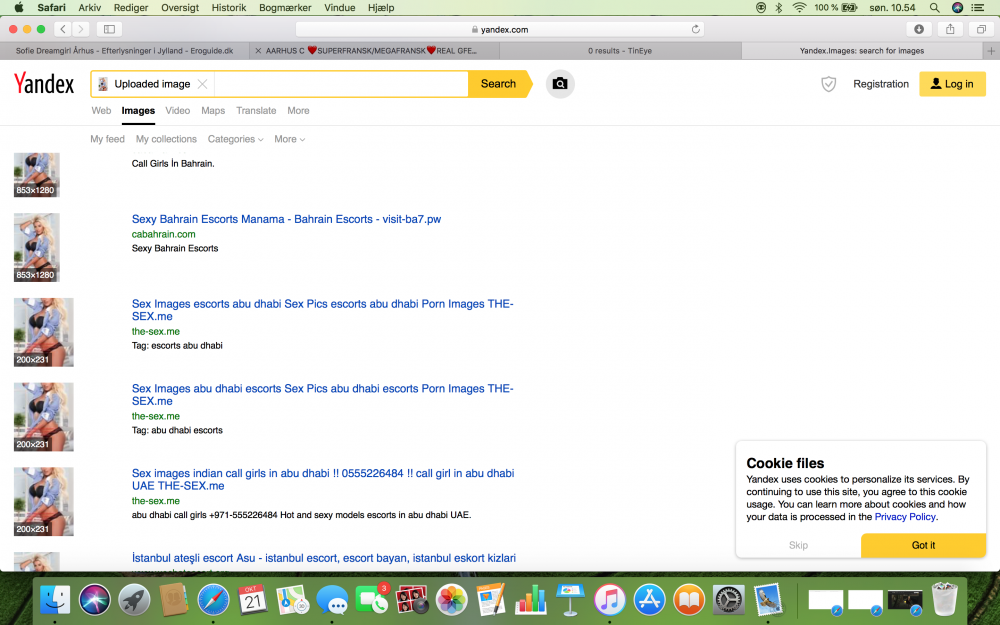Open More next to Translate
The image size is (1000, 625).
click(x=298, y=110)
